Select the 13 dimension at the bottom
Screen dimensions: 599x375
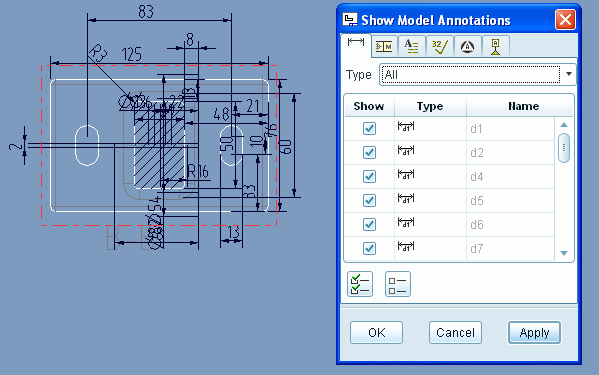(233, 232)
